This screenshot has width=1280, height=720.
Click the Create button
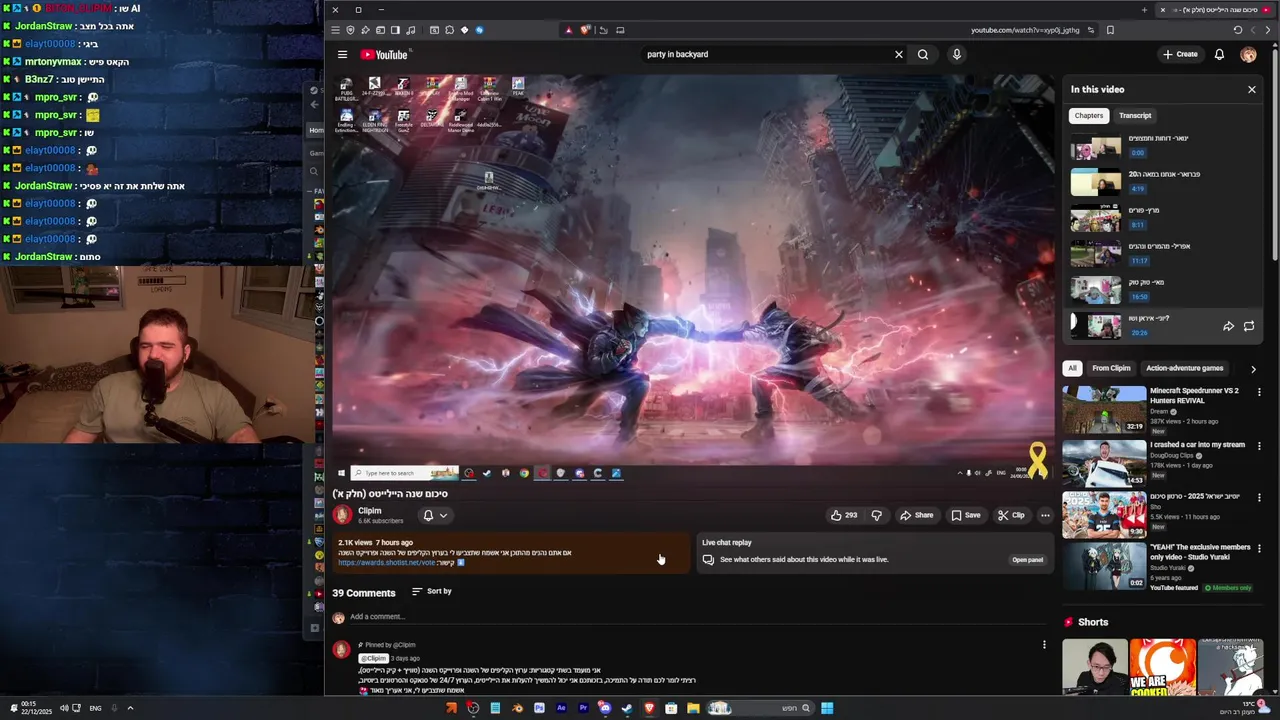pos(1180,55)
